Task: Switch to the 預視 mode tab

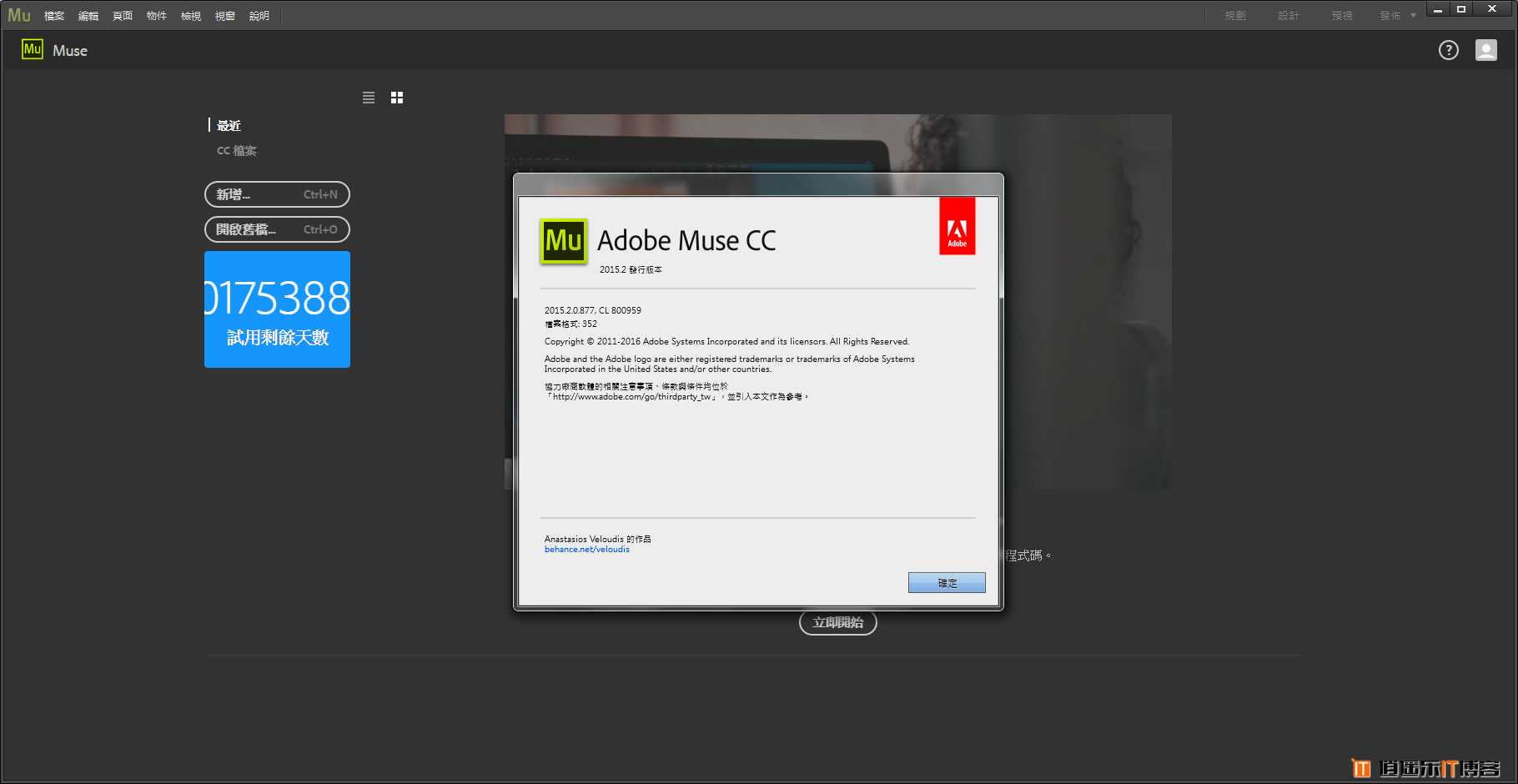Action: [x=1342, y=16]
